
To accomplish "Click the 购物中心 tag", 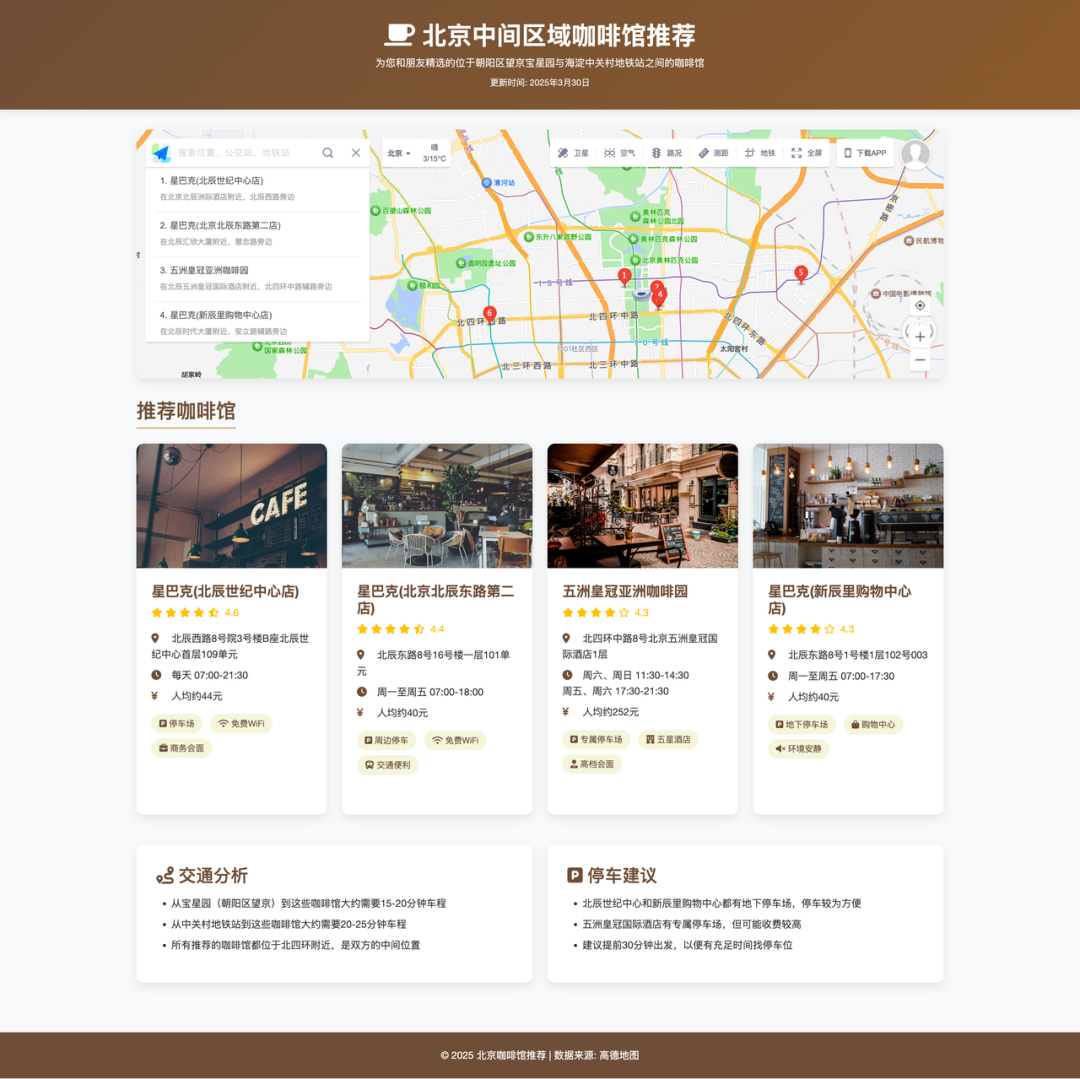I will (873, 724).
